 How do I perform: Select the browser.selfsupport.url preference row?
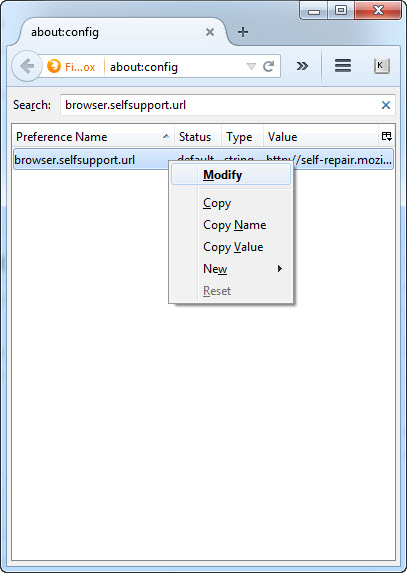coord(203,160)
